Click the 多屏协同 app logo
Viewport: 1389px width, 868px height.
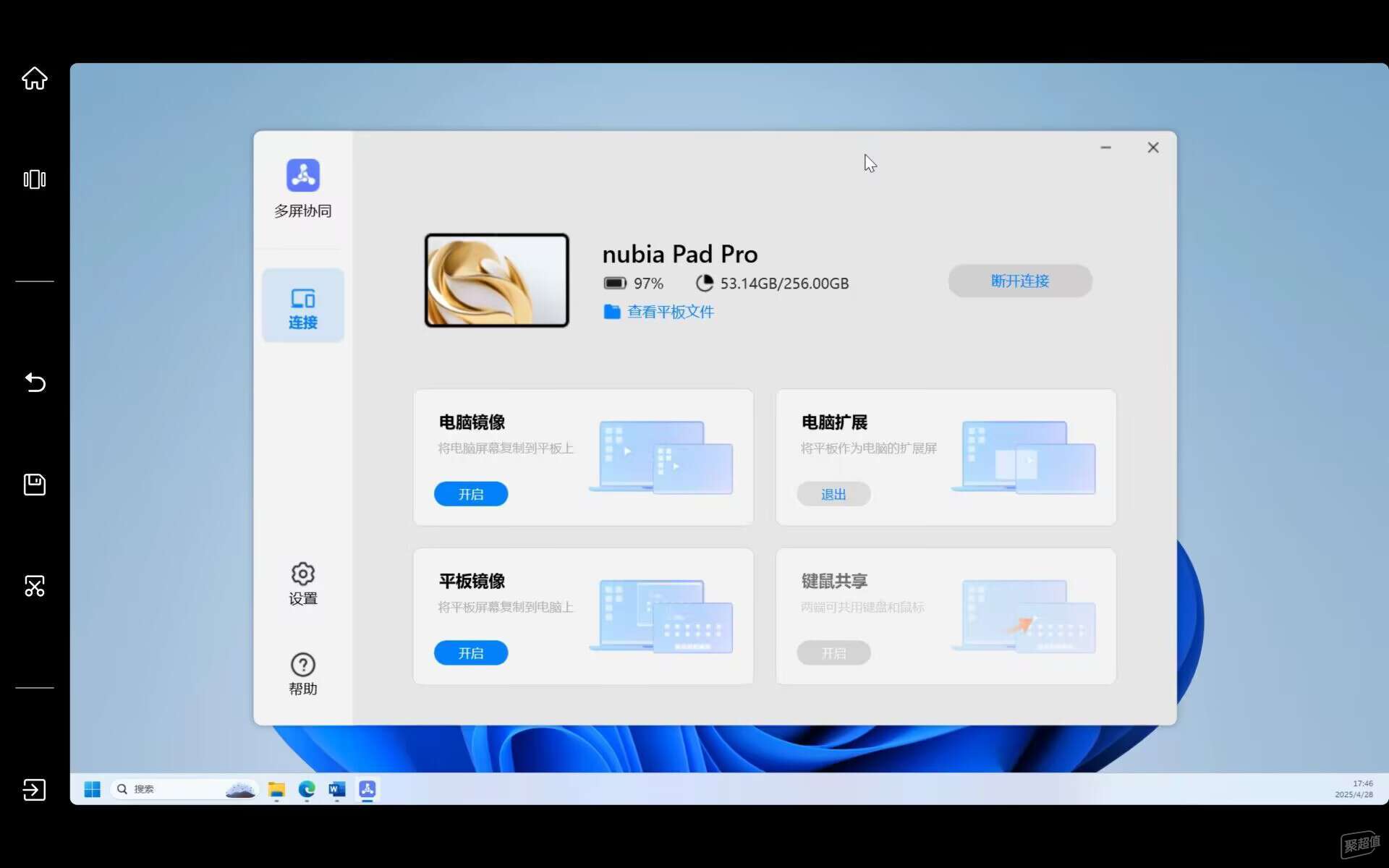pos(302,175)
